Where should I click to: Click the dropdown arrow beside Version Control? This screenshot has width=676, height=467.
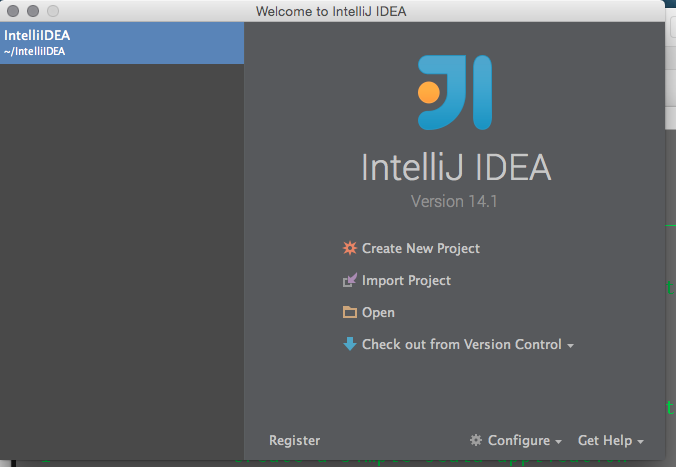coord(570,346)
